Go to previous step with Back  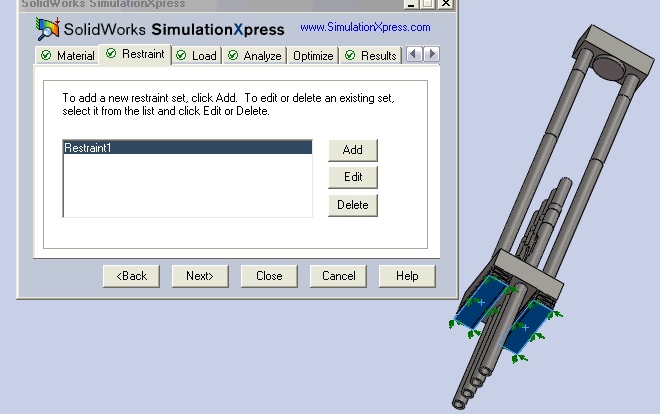pyautogui.click(x=131, y=276)
